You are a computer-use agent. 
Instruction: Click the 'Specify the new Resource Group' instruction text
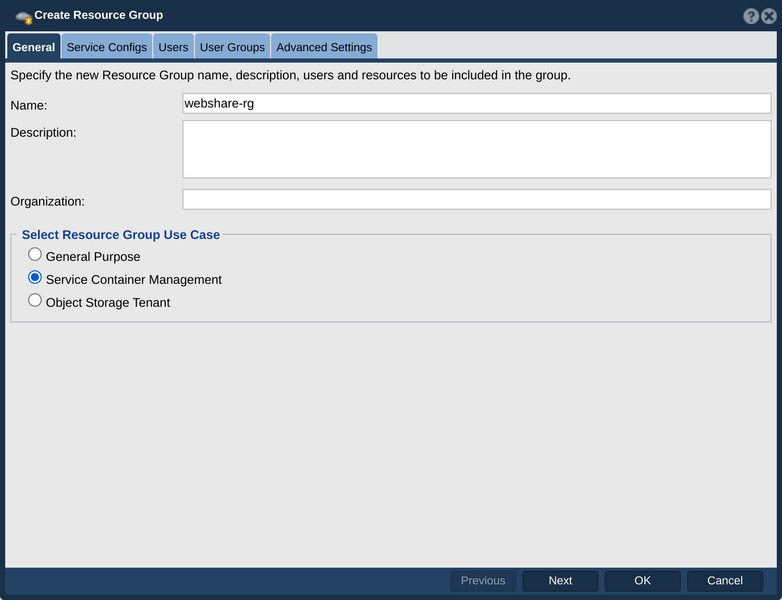(290, 75)
